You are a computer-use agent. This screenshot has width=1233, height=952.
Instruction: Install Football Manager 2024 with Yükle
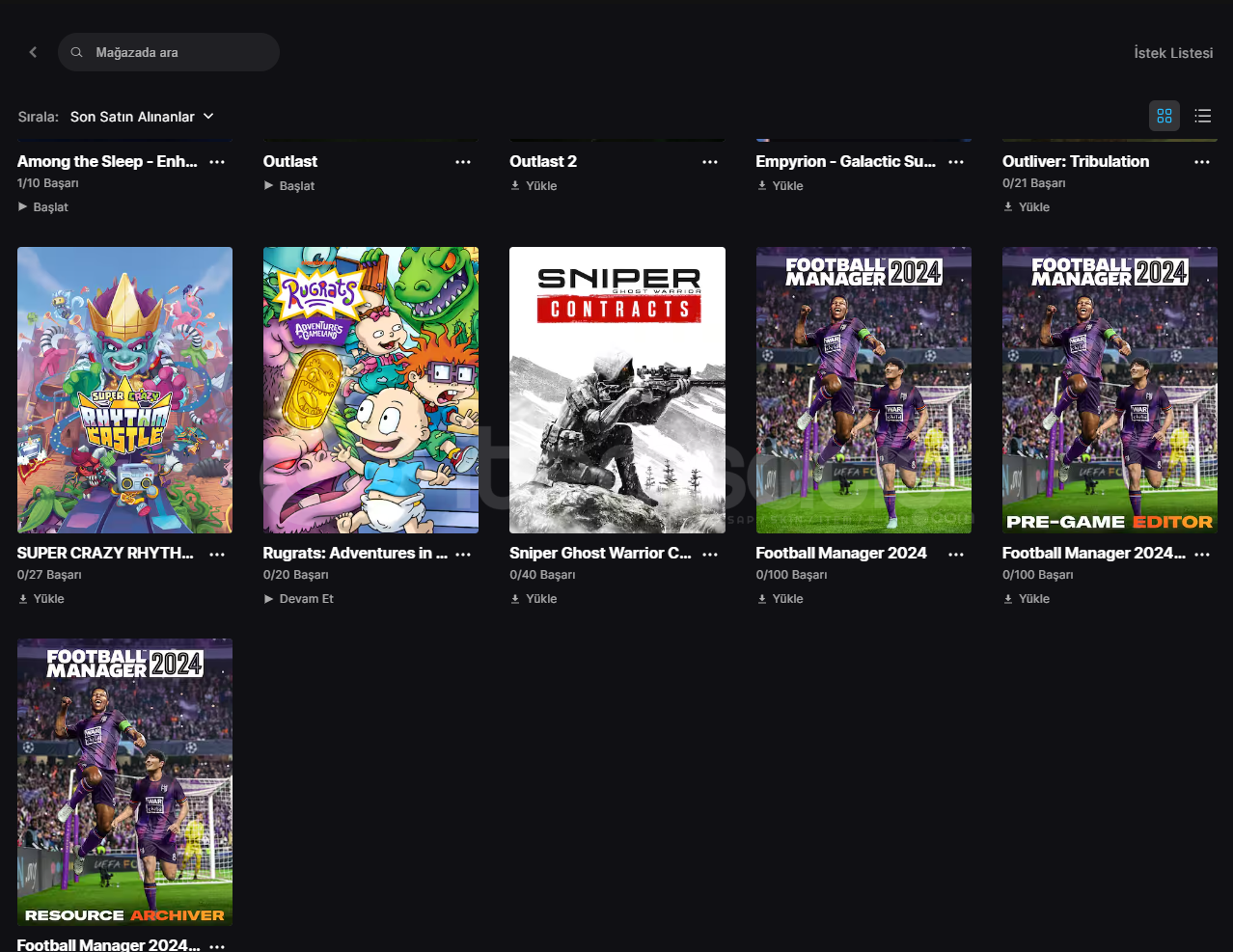(780, 598)
